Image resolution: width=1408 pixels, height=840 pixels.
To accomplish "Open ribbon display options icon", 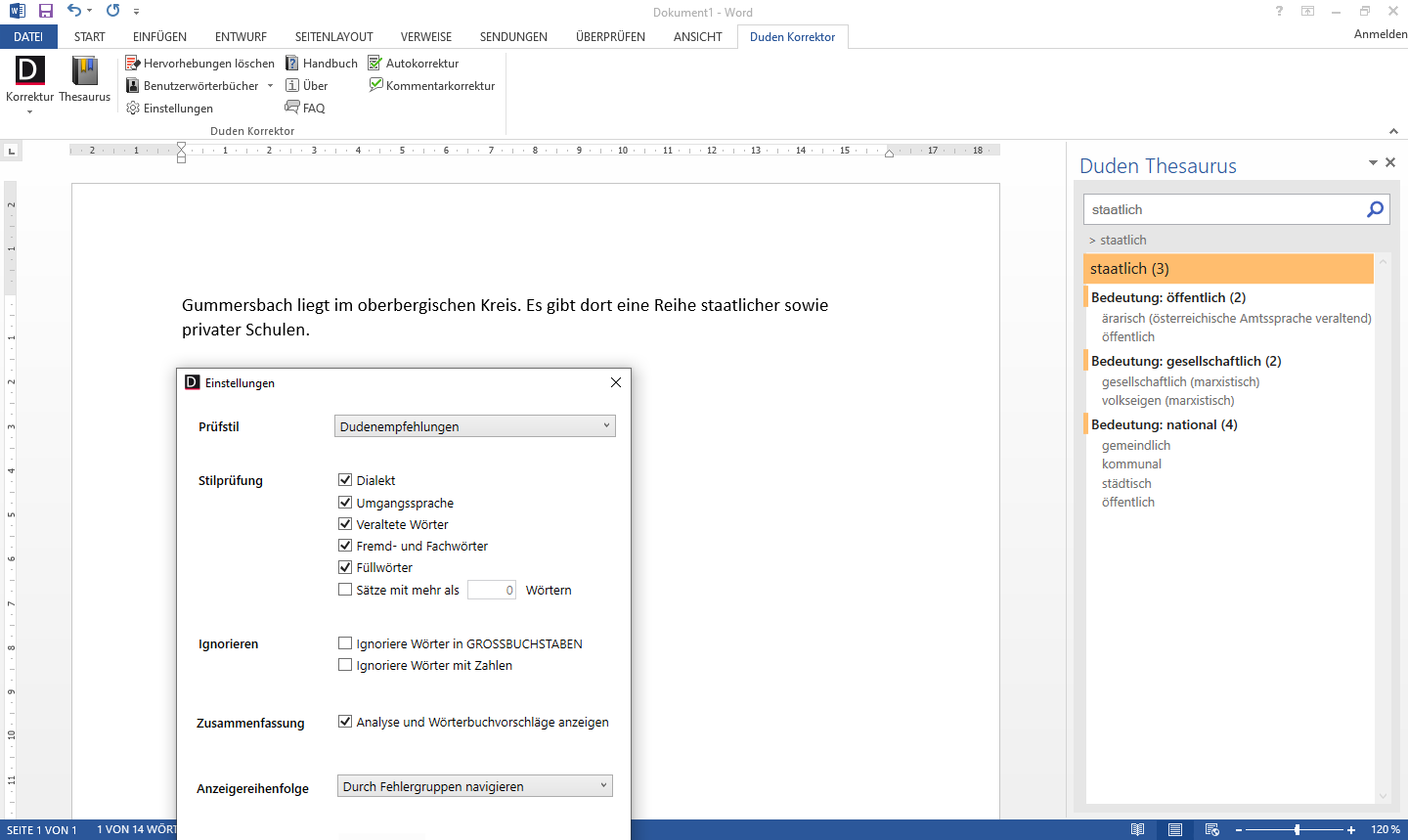I will pyautogui.click(x=1307, y=12).
